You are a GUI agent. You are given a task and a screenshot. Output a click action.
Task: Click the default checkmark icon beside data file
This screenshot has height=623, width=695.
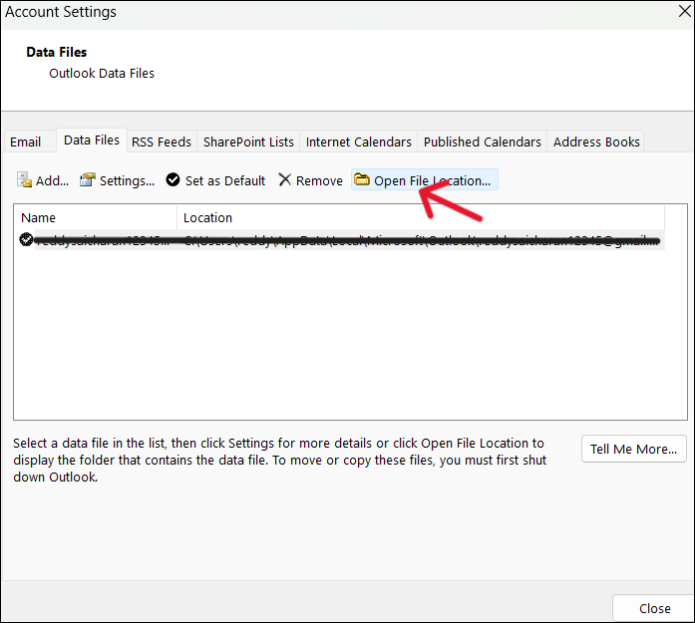26,240
